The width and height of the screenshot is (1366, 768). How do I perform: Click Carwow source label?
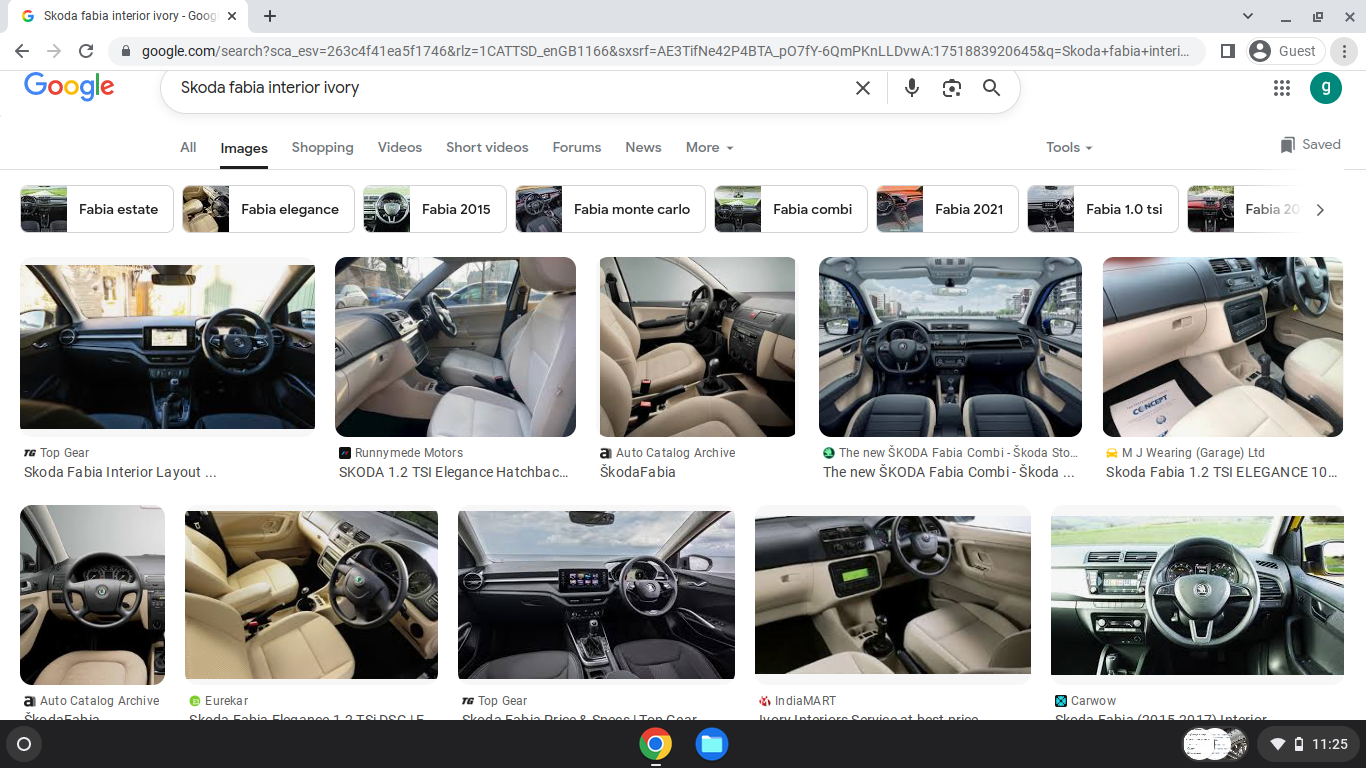pos(1093,701)
